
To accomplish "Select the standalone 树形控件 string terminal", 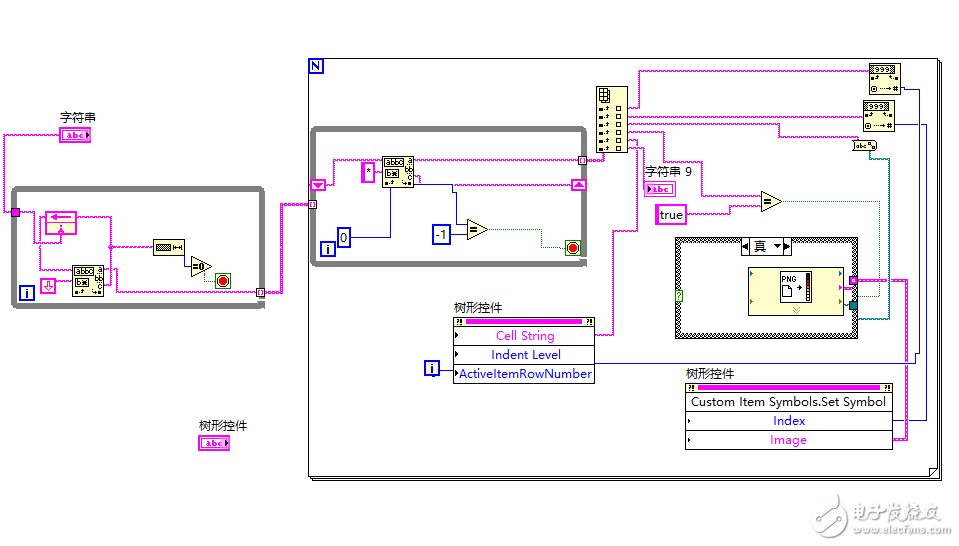I will pyautogui.click(x=214, y=443).
